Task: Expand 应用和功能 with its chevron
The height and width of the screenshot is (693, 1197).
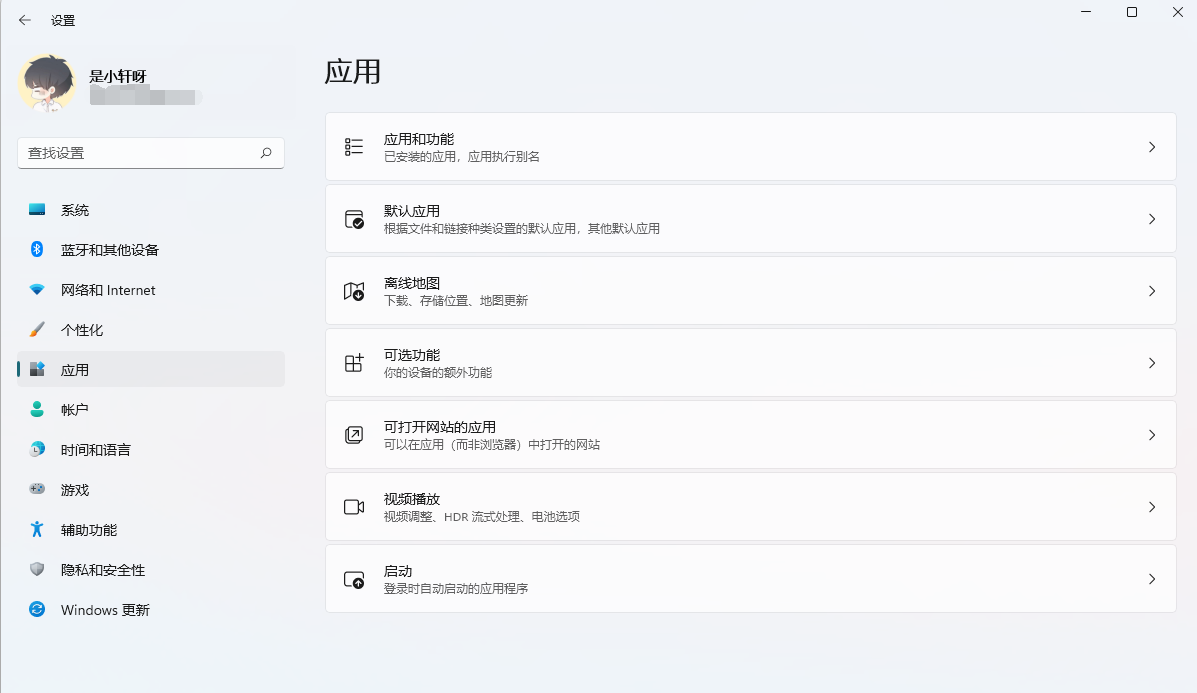Action: tap(1152, 147)
